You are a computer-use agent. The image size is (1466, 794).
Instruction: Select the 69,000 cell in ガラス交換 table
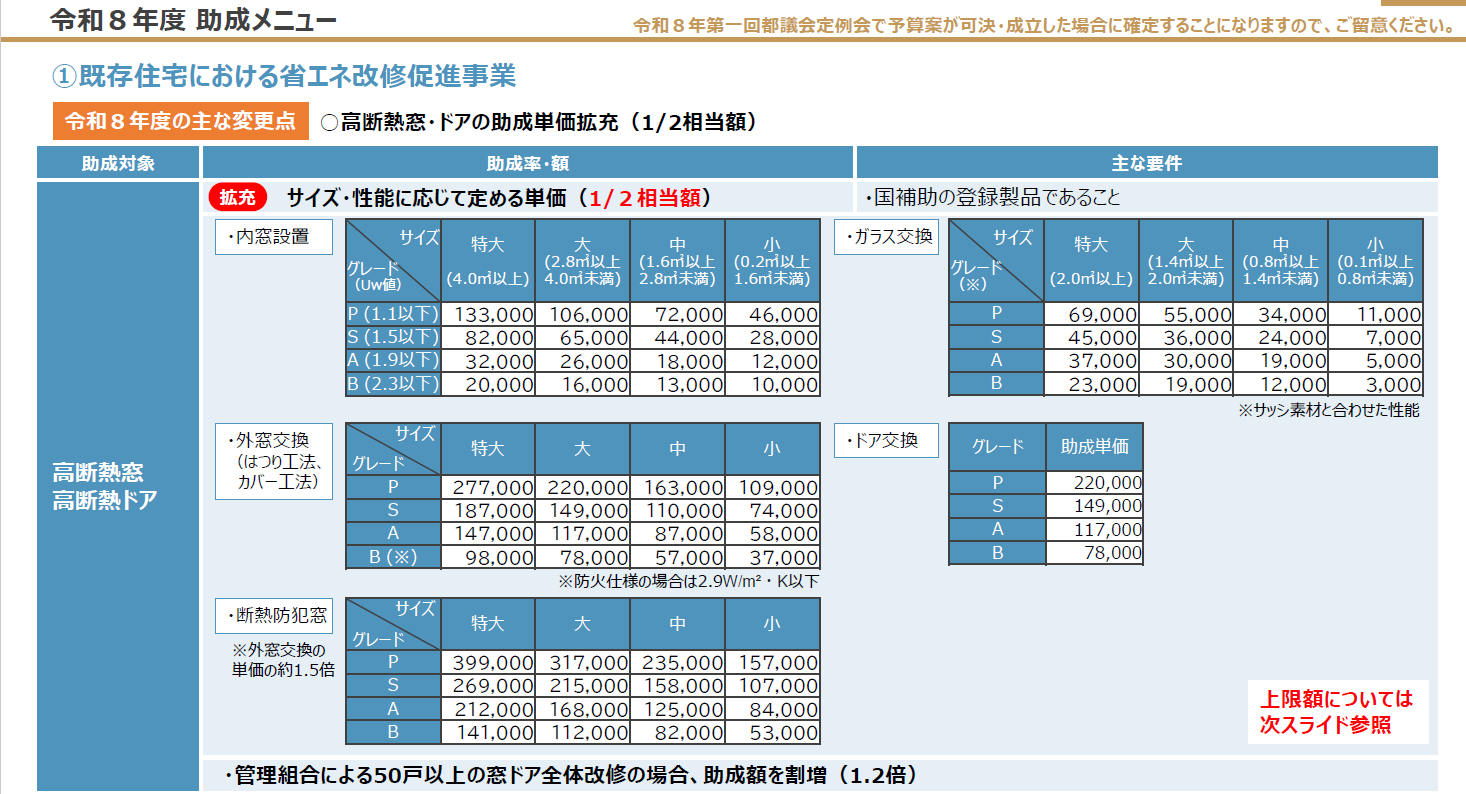[1091, 315]
